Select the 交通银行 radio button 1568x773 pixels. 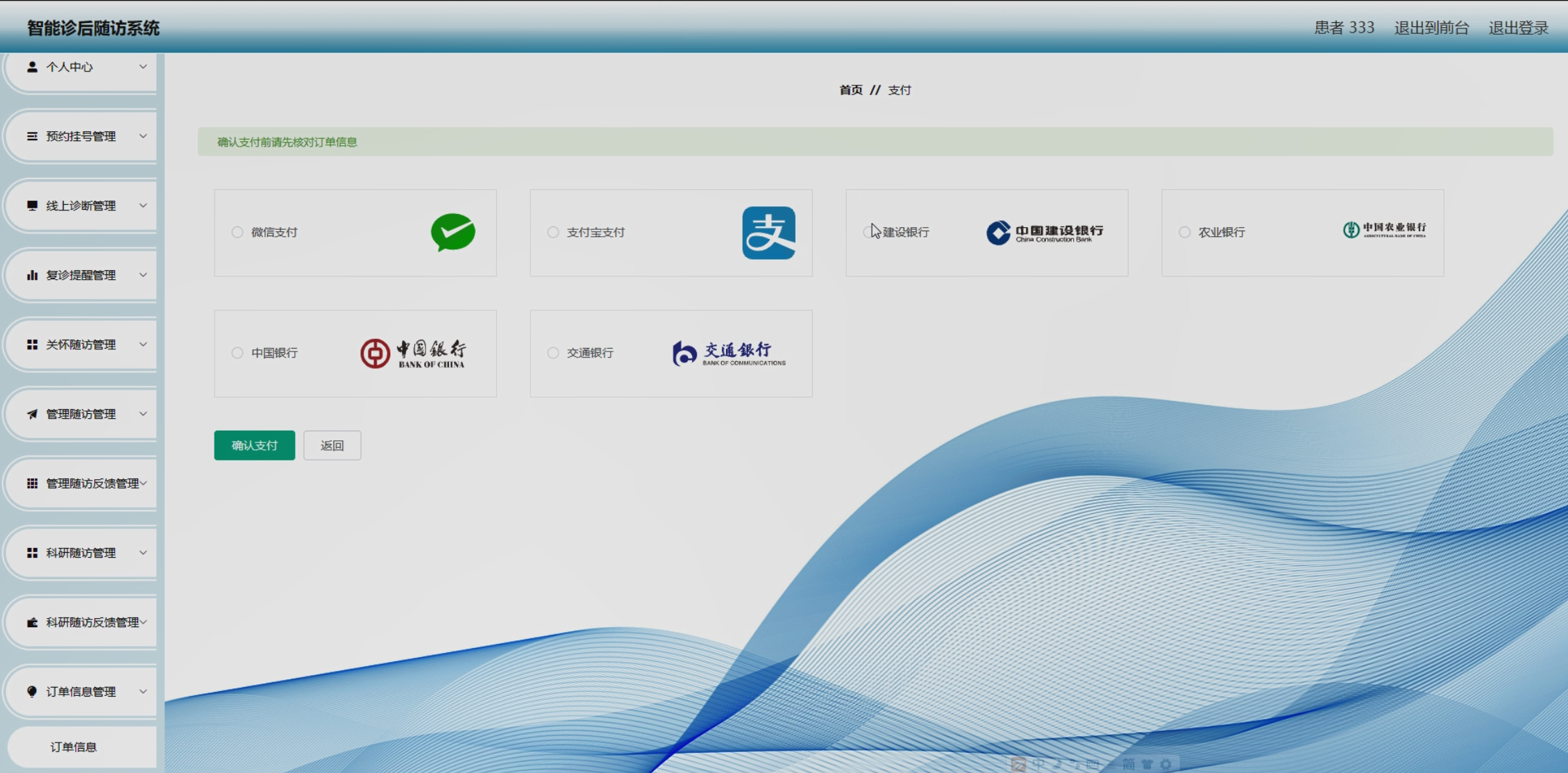pos(553,353)
